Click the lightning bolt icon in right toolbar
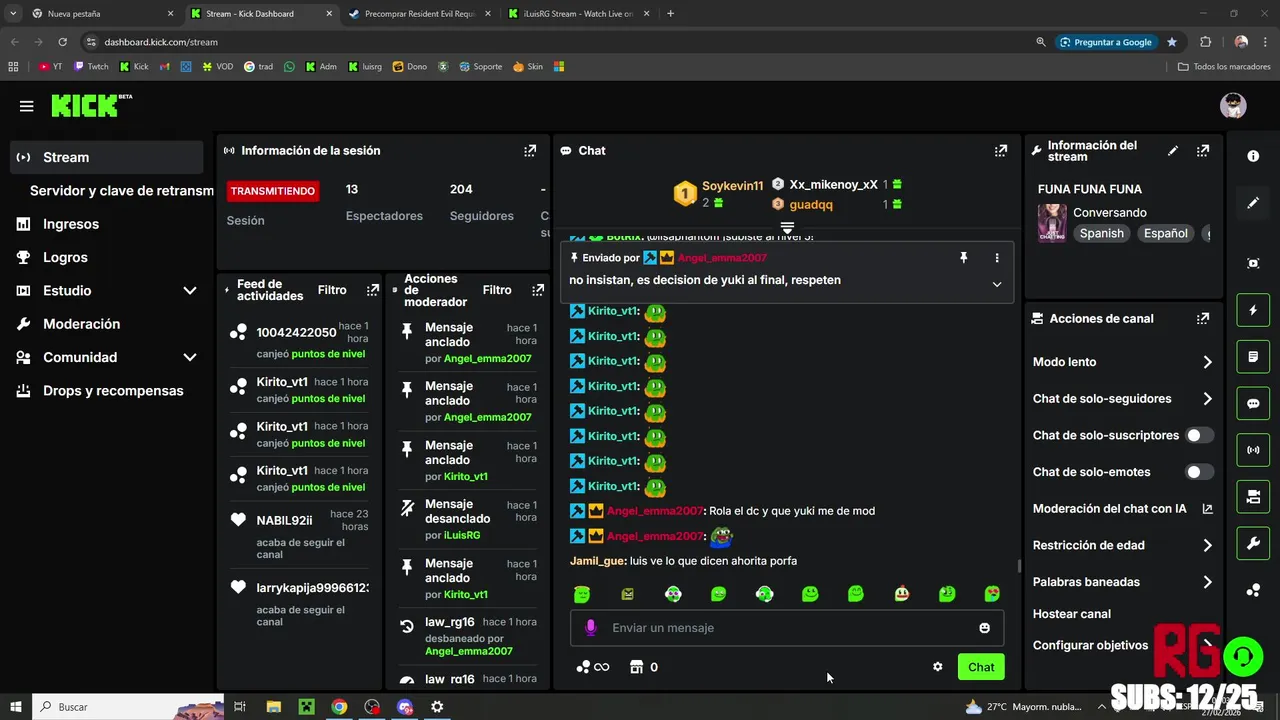Image resolution: width=1280 pixels, height=720 pixels. [1253, 310]
